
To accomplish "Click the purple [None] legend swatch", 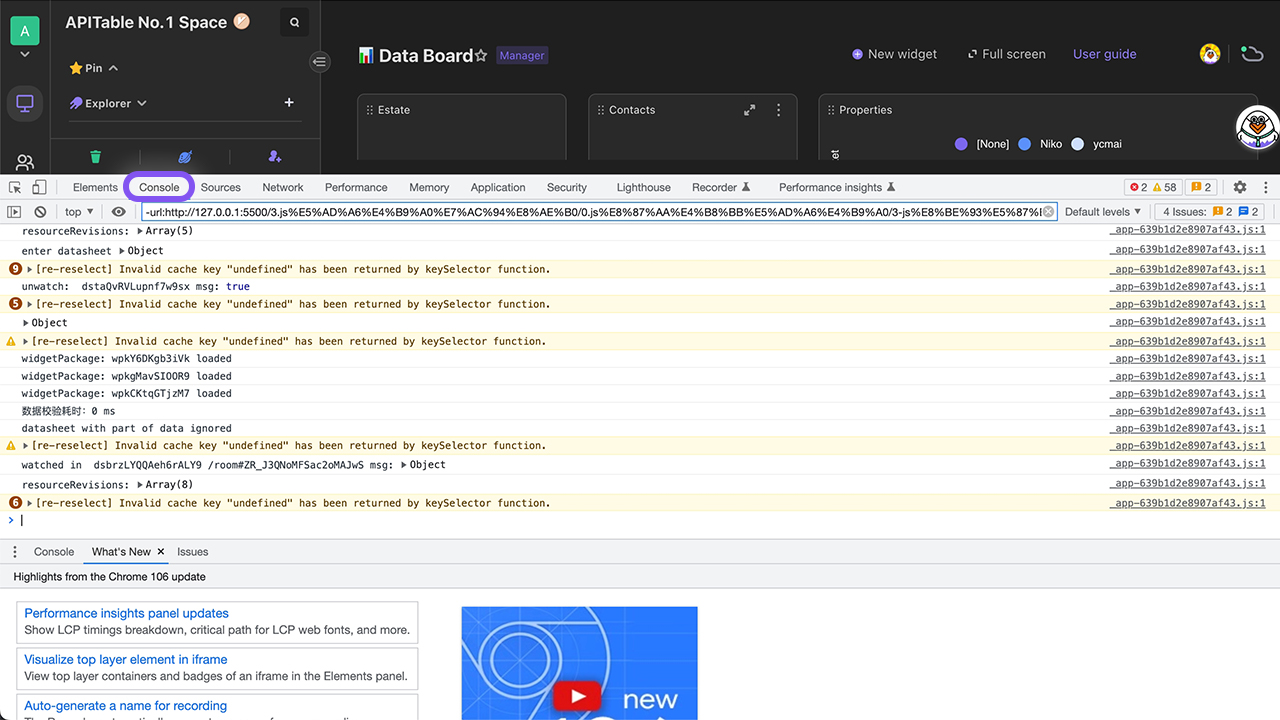I will (961, 144).
